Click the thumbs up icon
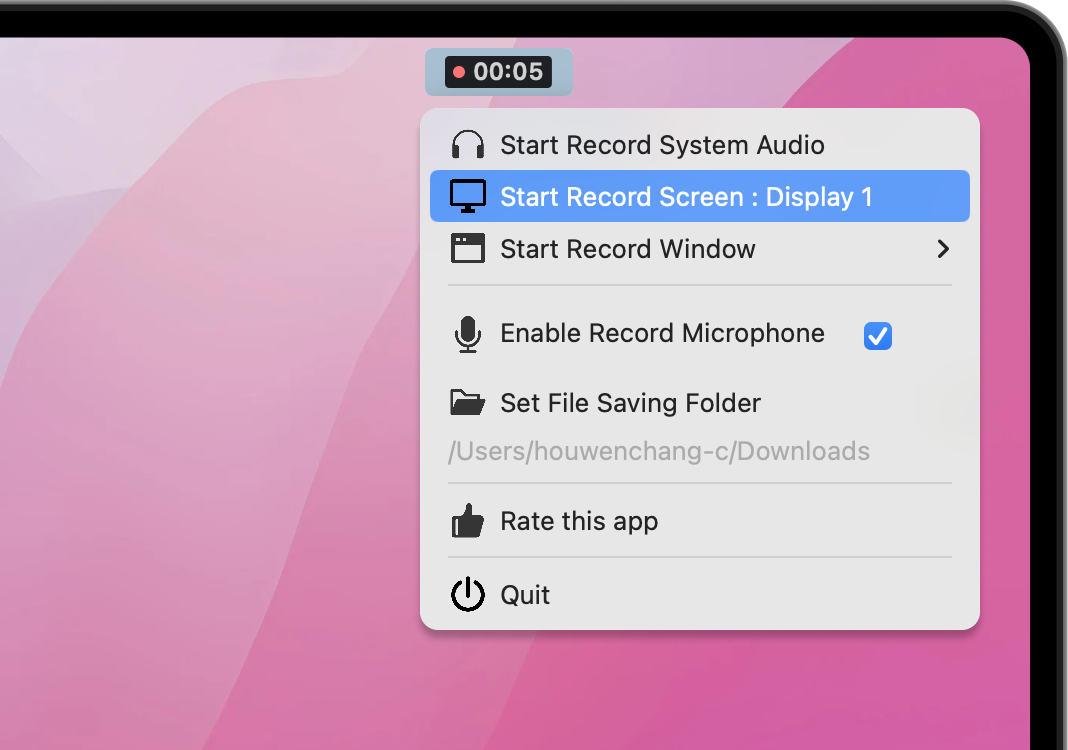1068x750 pixels. click(x=466, y=520)
